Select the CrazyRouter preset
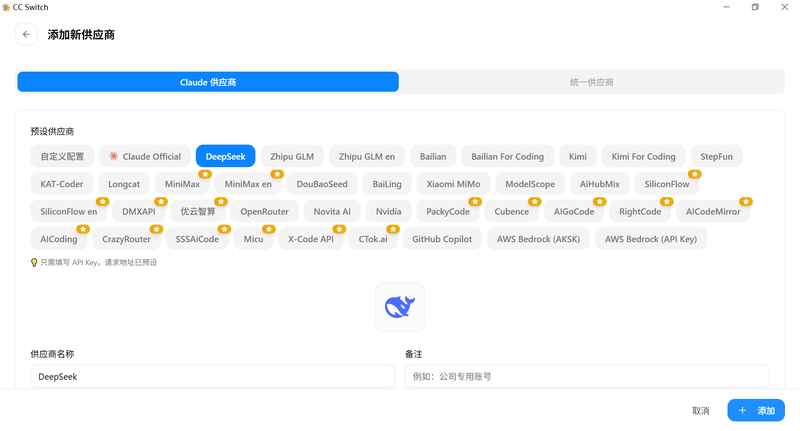The height and width of the screenshot is (431, 800). (x=126, y=239)
